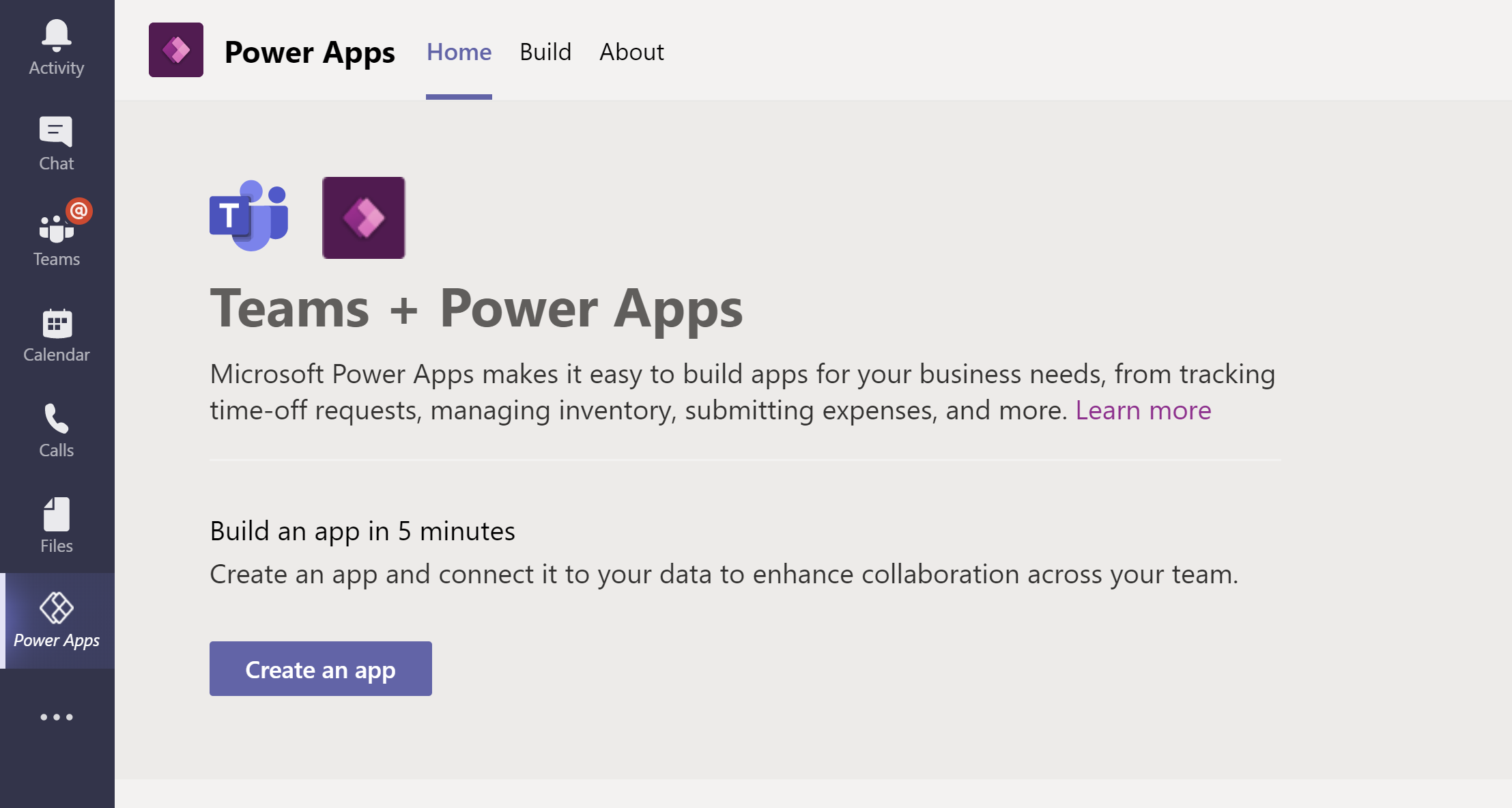Switch to the Build tab
Viewport: 1512px width, 808px height.
[x=546, y=50]
